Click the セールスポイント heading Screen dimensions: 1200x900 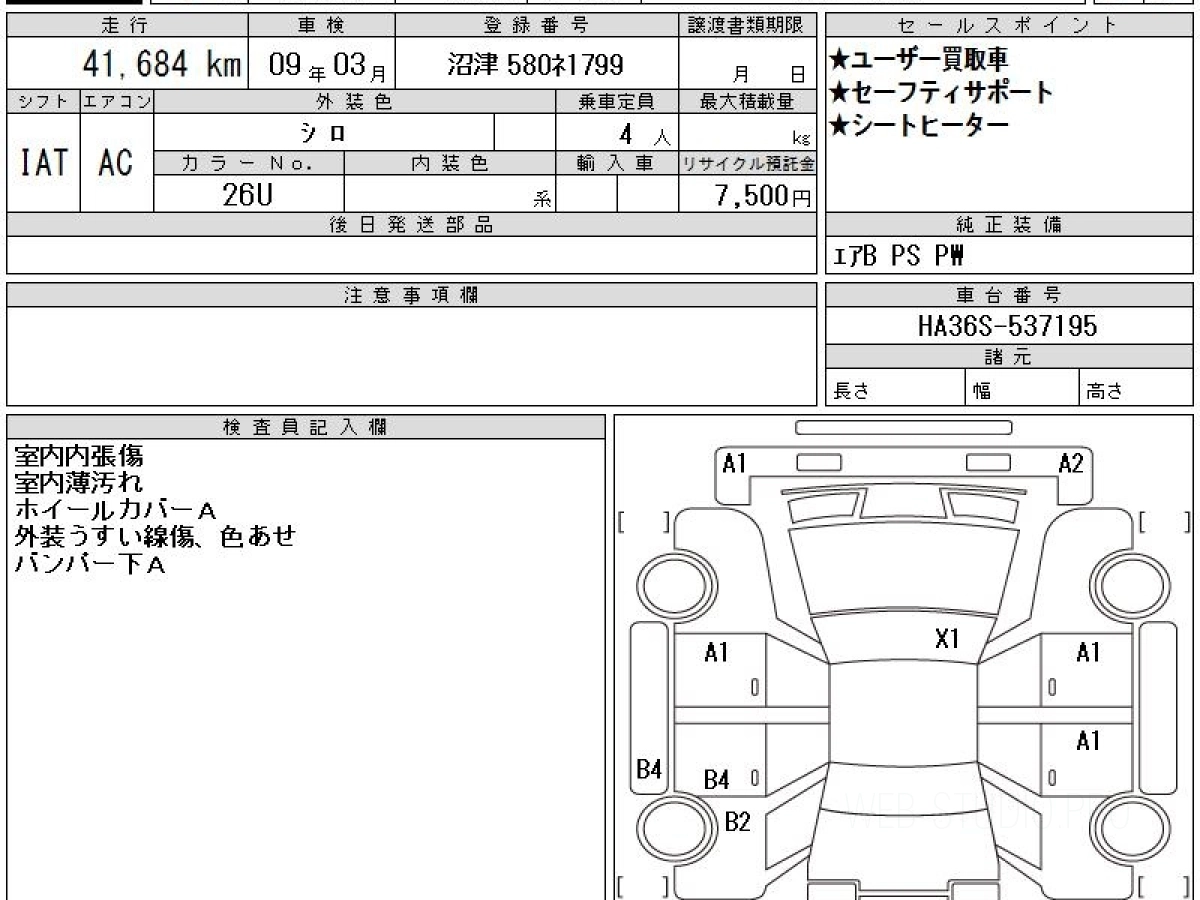1009,25
